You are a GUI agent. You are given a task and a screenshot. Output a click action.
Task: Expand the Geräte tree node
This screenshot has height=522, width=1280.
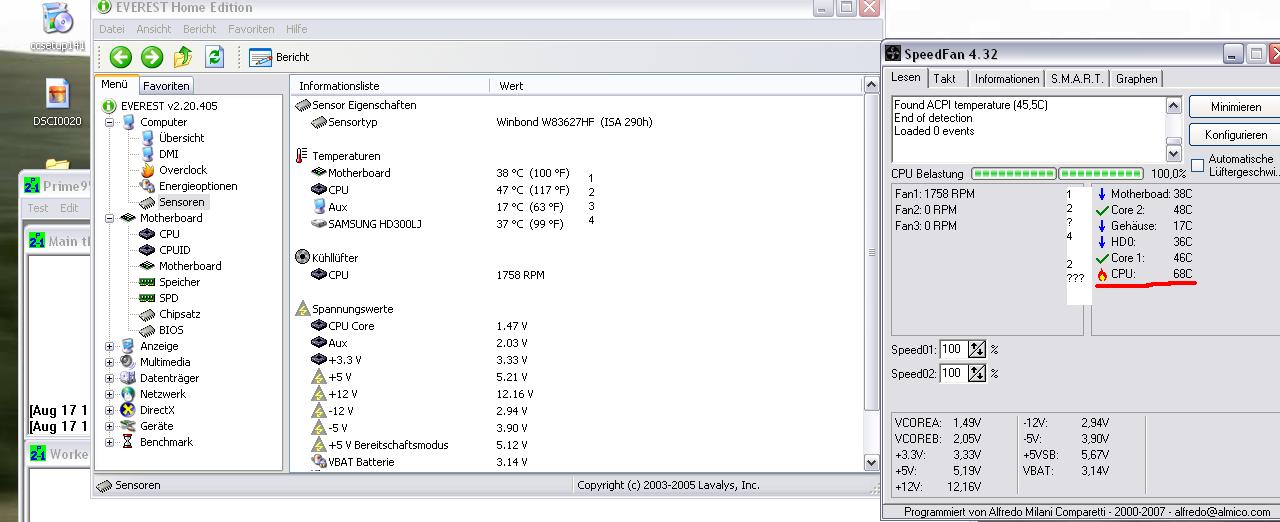[x=110, y=426]
